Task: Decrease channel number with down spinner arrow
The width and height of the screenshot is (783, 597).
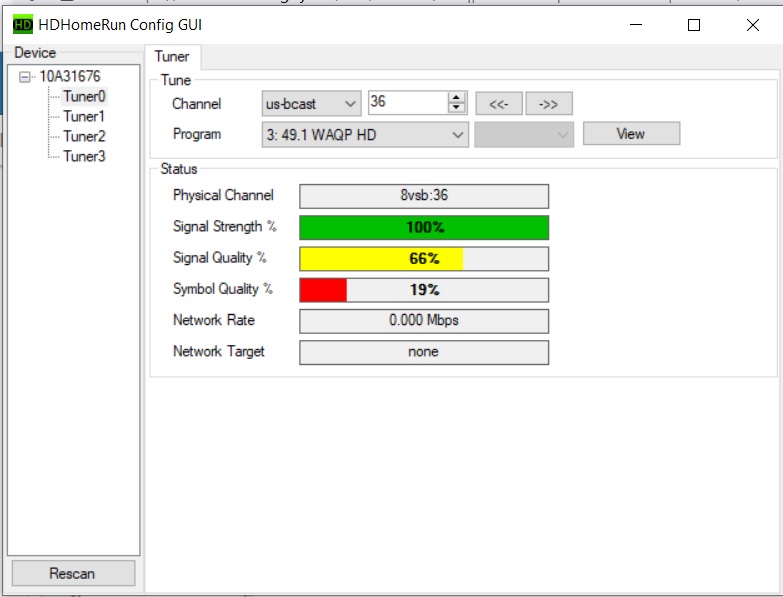Action: 456,108
